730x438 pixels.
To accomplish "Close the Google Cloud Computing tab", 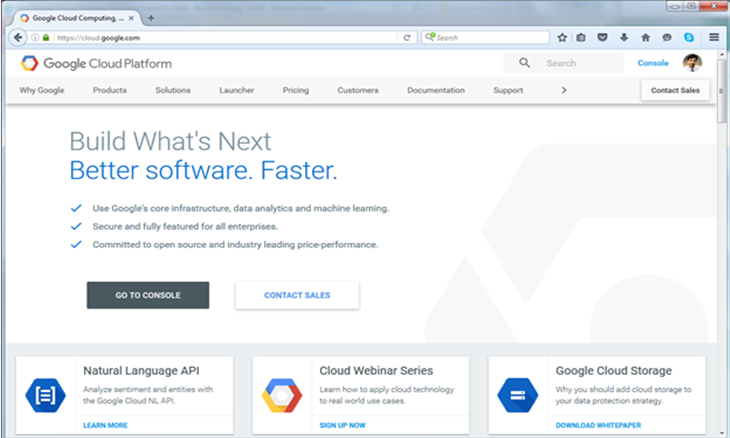I will pyautogui.click(x=131, y=18).
